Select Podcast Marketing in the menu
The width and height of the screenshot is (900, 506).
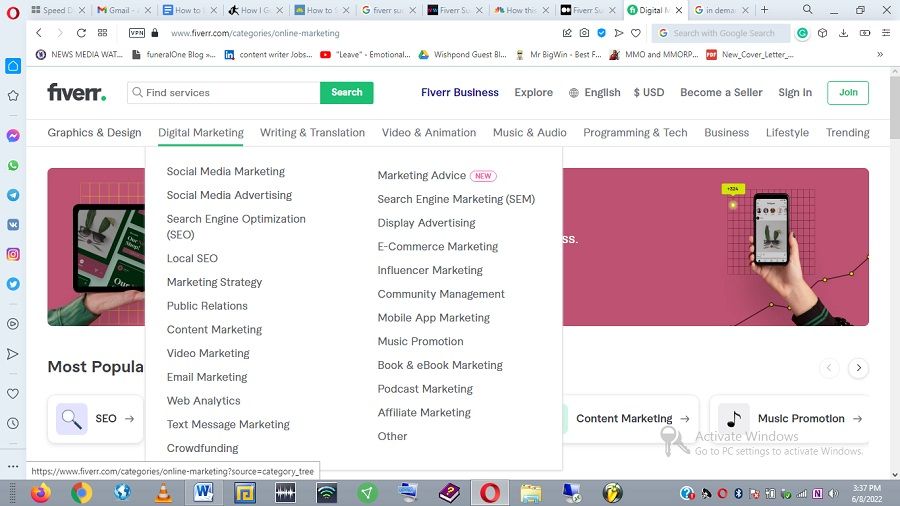tap(425, 389)
